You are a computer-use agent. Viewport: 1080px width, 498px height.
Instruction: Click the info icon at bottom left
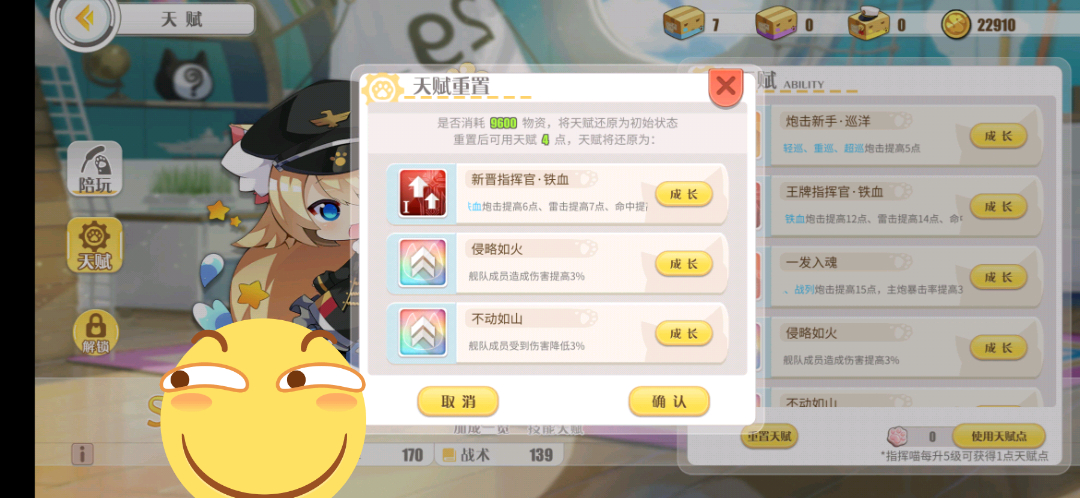(82, 454)
